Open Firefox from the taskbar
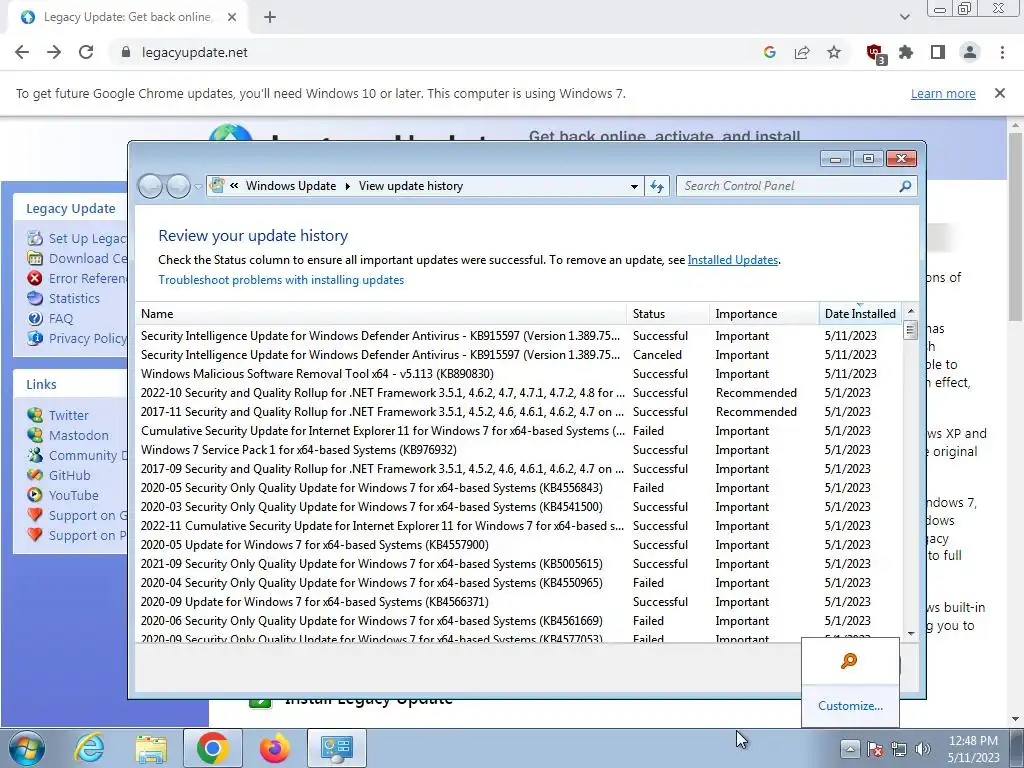 274,748
